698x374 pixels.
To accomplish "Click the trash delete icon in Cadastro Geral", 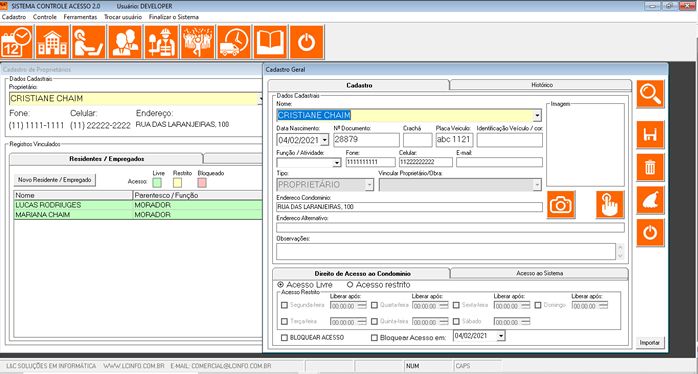I will pos(650,167).
